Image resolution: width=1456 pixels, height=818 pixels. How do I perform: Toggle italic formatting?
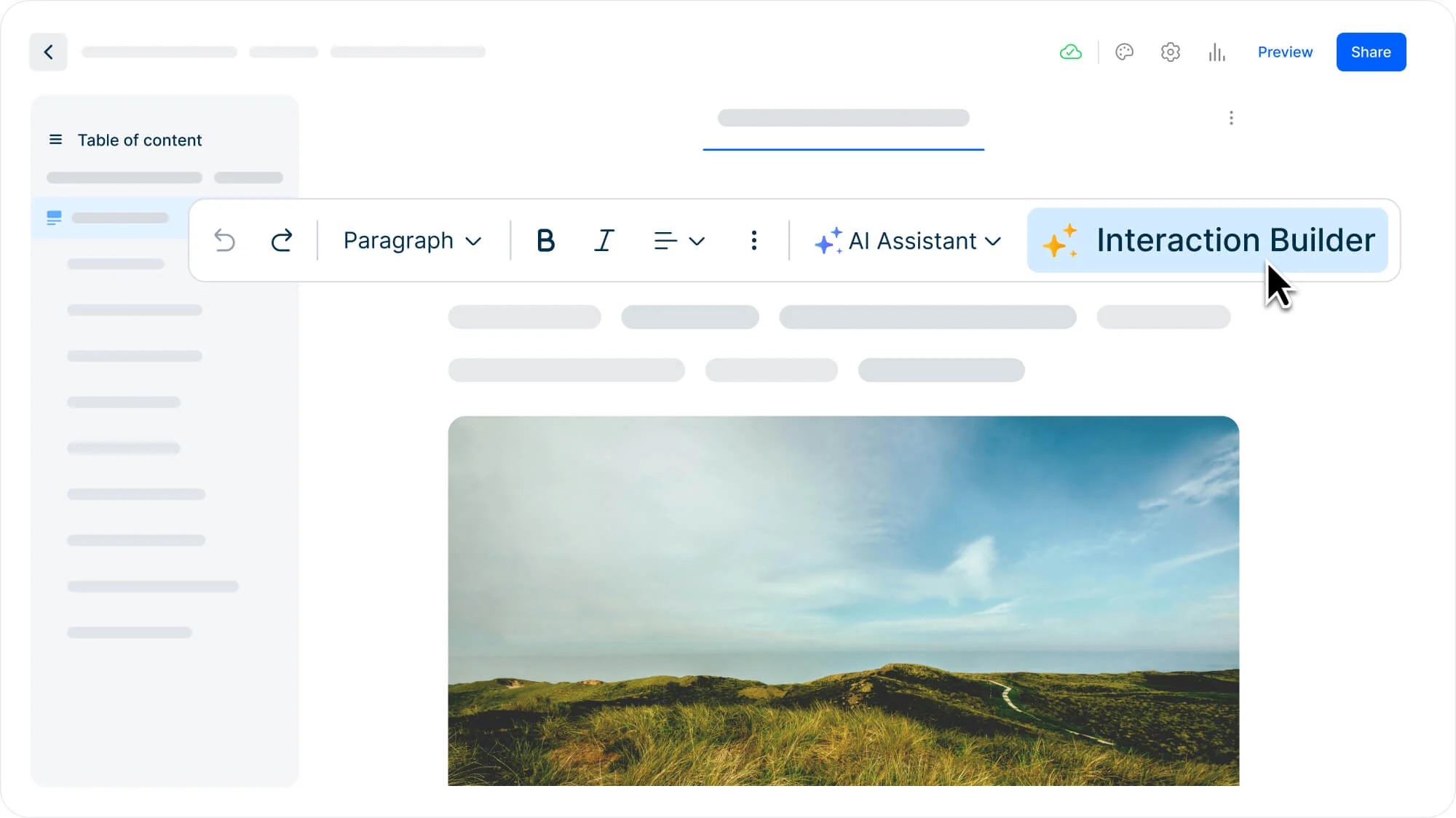point(604,240)
